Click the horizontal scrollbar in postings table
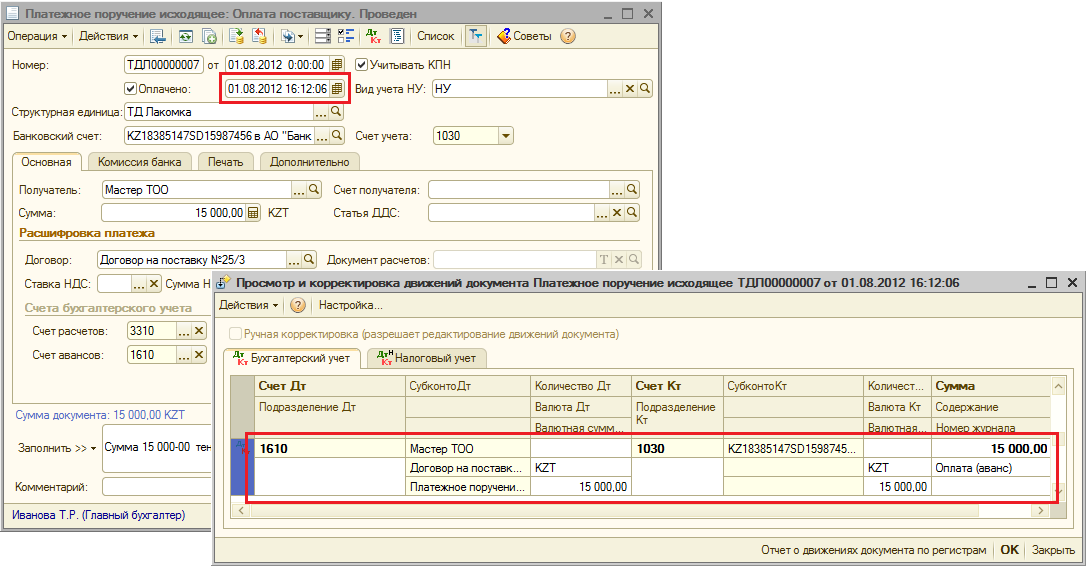The width and height of the screenshot is (1086, 566). tap(640, 511)
